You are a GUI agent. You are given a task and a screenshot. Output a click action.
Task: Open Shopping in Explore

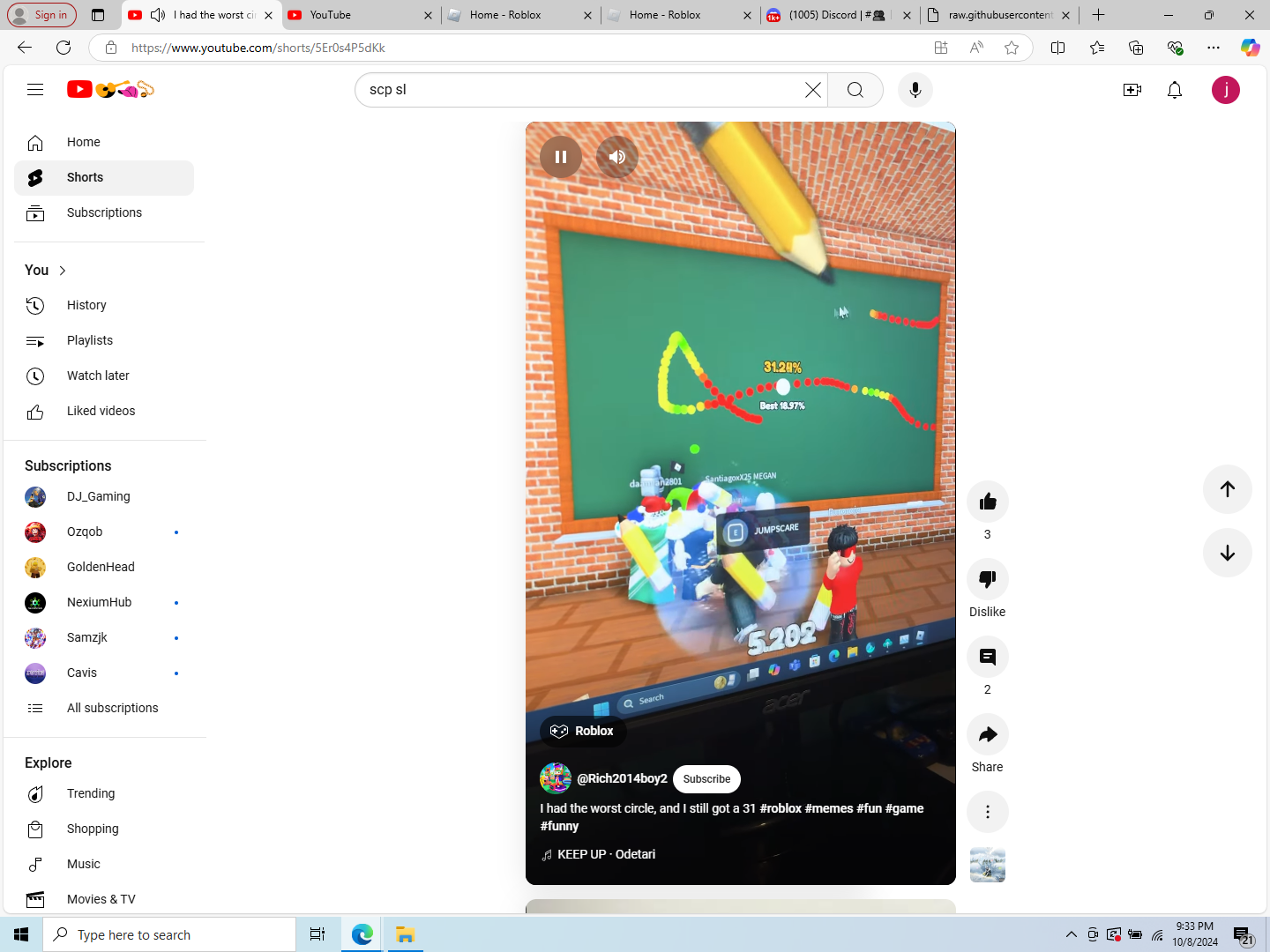click(x=104, y=829)
